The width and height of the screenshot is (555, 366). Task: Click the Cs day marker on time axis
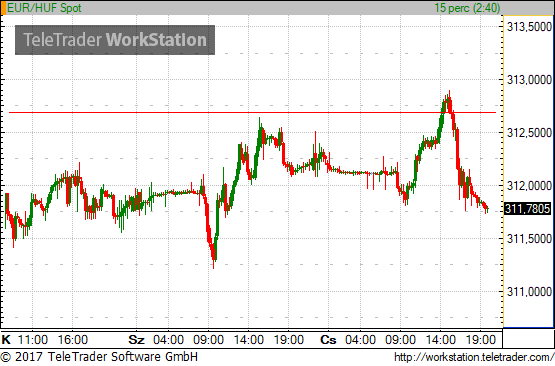coord(328,340)
